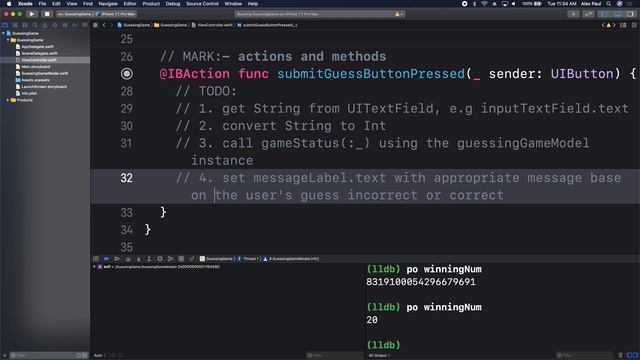Toggle the debug area visibility
The width and height of the screenshot is (640, 360).
coord(618,14)
